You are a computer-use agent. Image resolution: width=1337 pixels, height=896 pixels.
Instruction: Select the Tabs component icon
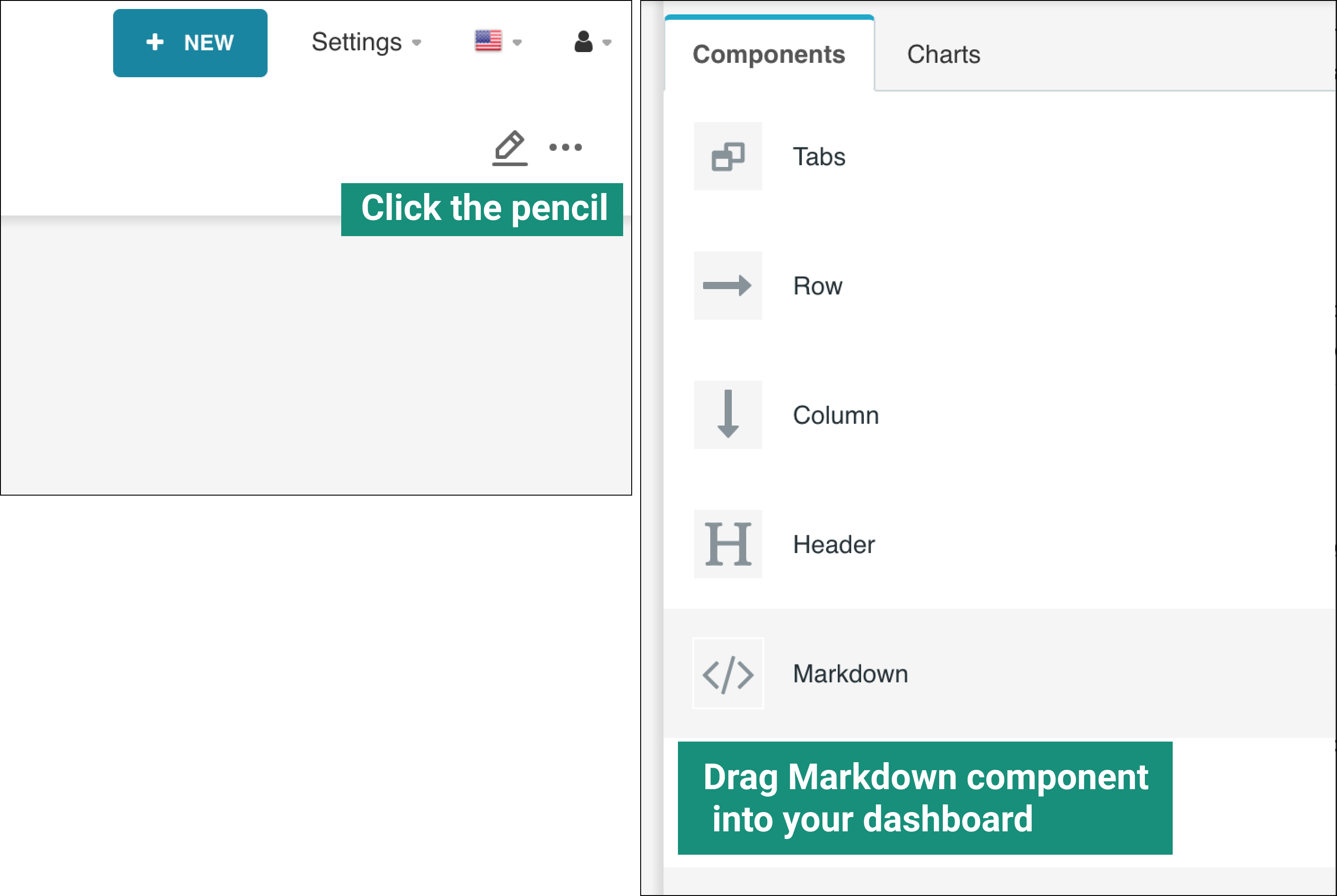[x=727, y=156]
